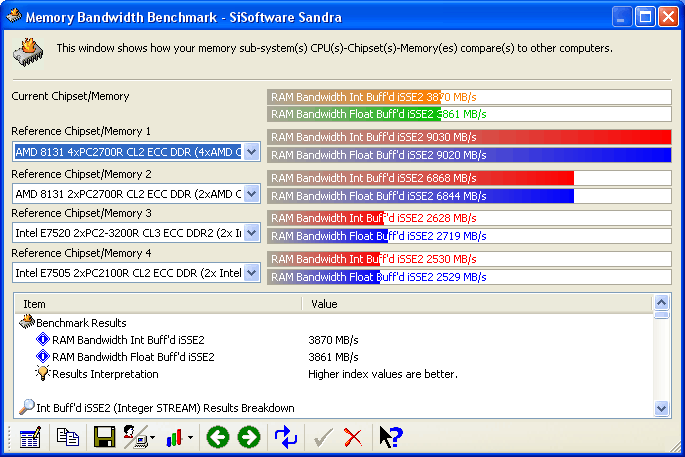The image size is (685, 457).
Task: Activate the What's This help cursor icon
Action: tap(391, 437)
